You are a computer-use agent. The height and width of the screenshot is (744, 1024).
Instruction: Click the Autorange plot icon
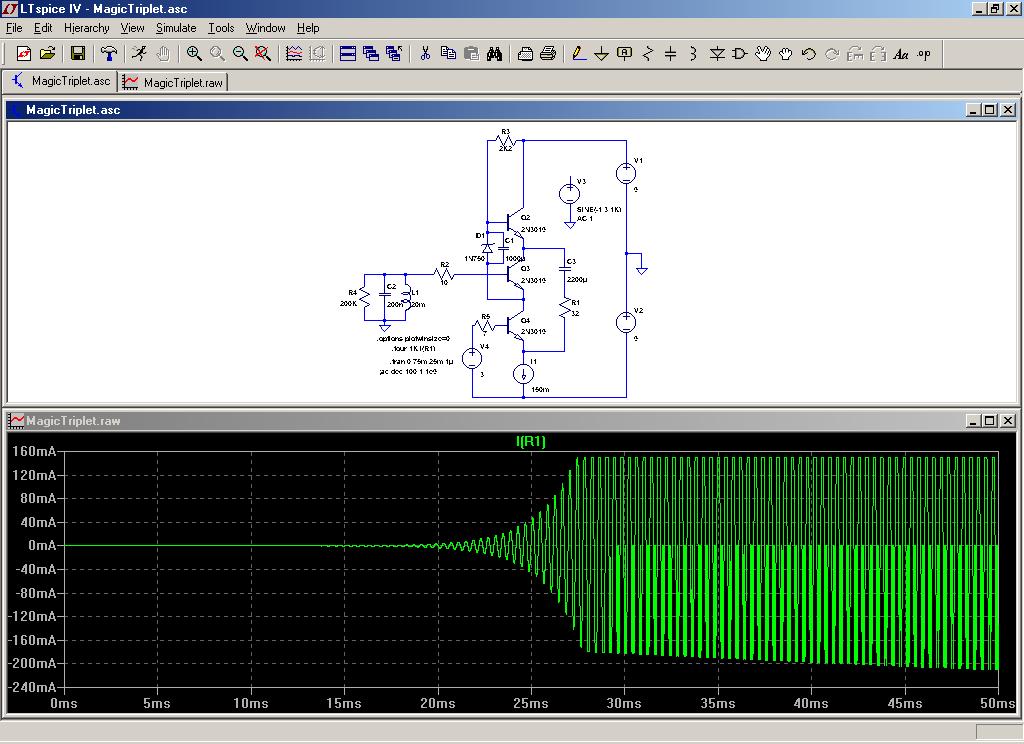(x=294, y=54)
